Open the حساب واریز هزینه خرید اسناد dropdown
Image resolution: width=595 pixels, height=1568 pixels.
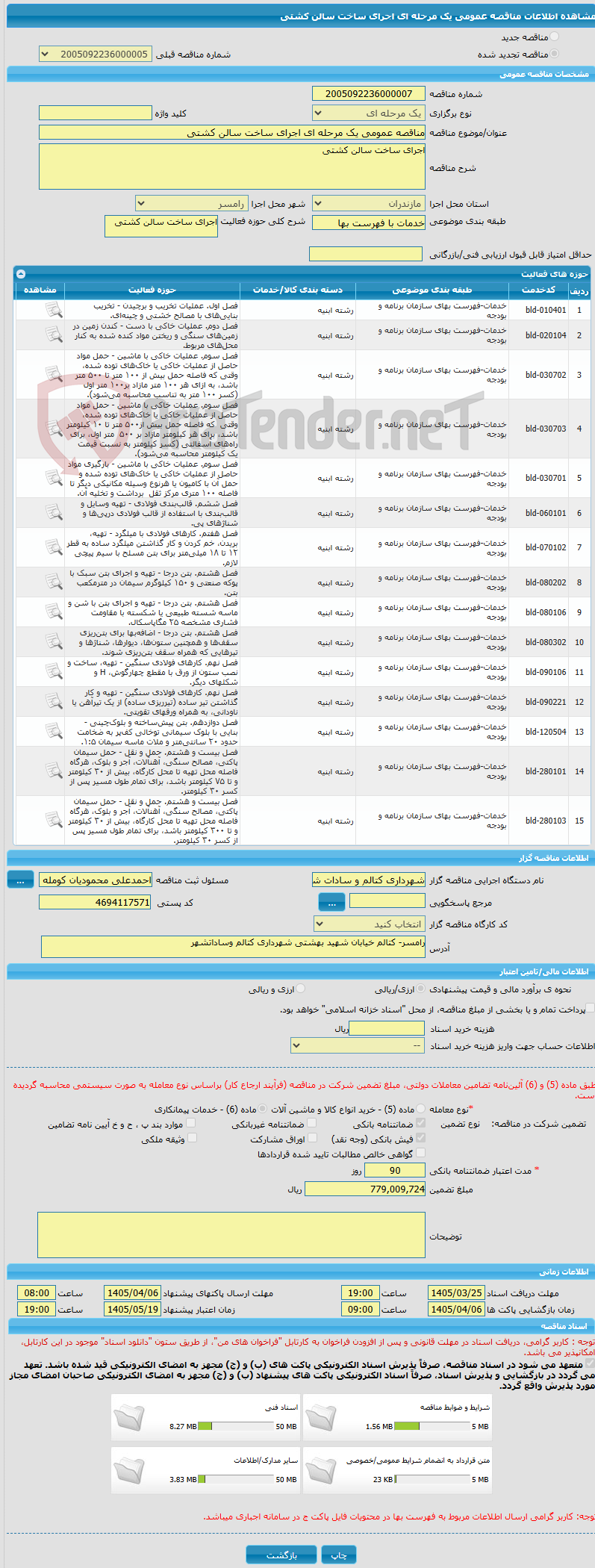click(358, 1046)
